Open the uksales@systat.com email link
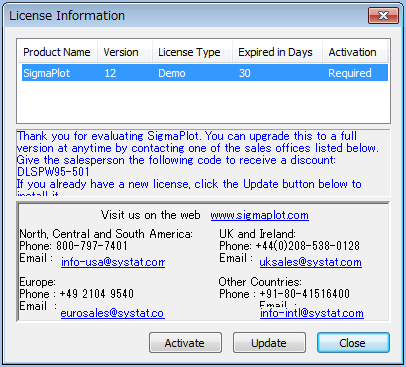Screen dimensions: 406x367 pyautogui.click(x=310, y=262)
